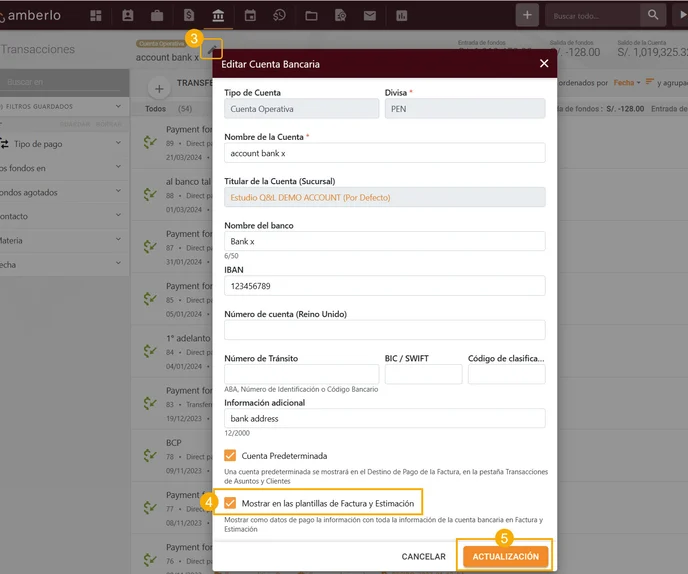This screenshot has height=574, width=688.
Task: Click the Código de clasificación field
Action: (507, 374)
